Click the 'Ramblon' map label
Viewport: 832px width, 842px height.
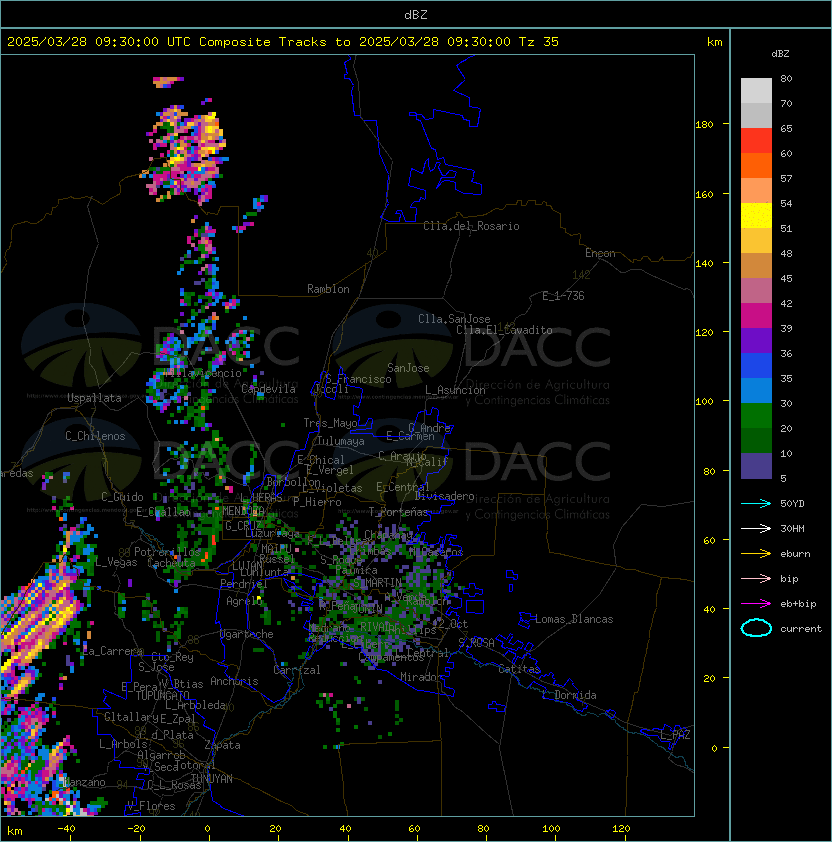point(328,289)
